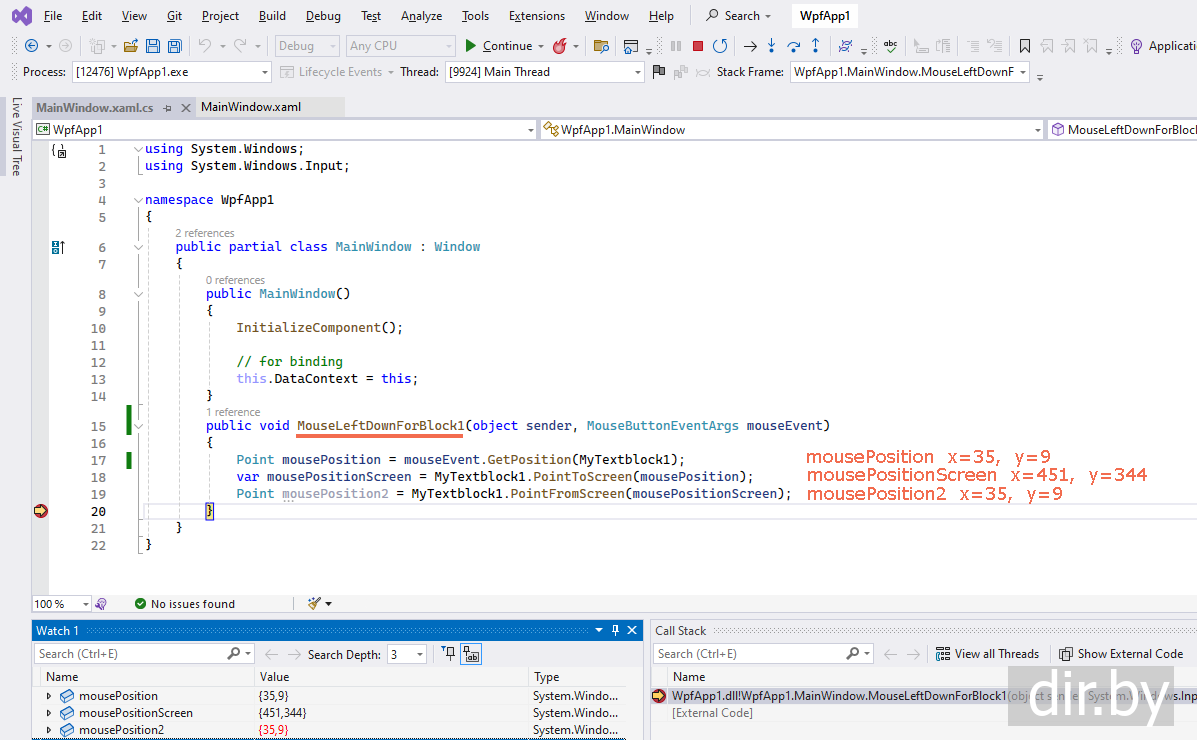1197x740 pixels.
Task: Click the Step Into arrow icon
Action: [771, 46]
